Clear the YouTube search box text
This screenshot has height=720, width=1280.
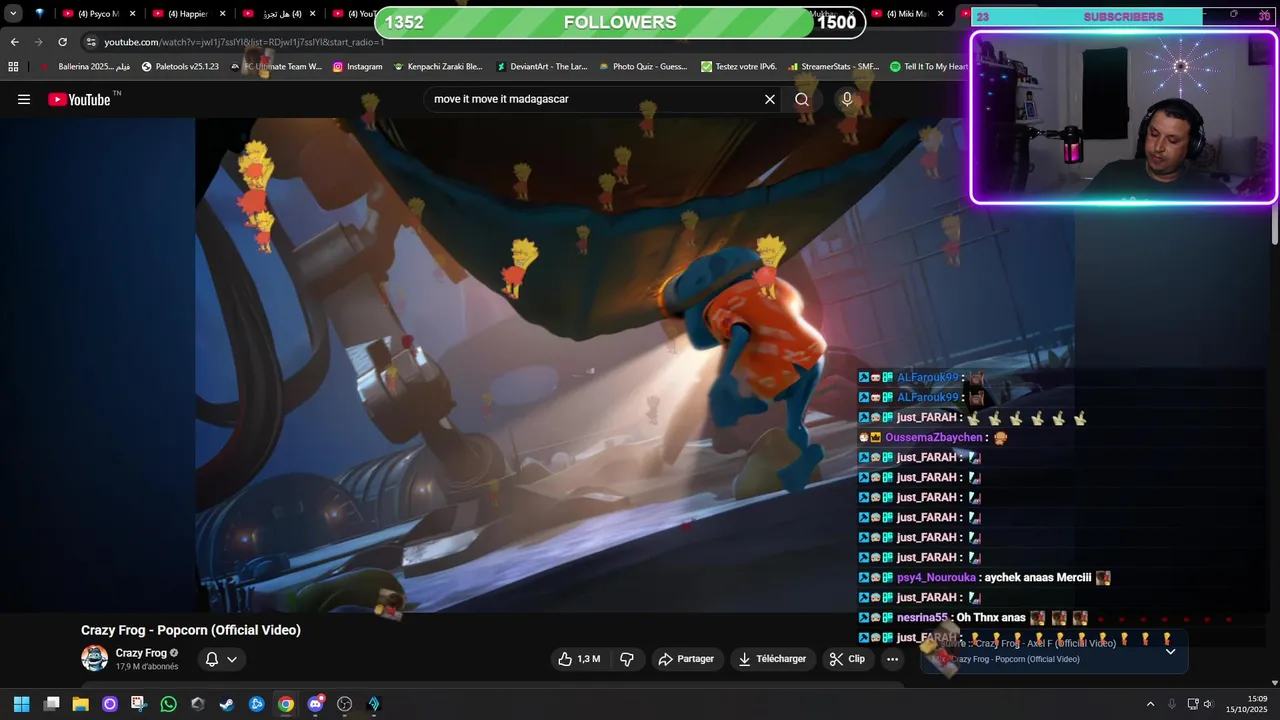pyautogui.click(x=770, y=99)
